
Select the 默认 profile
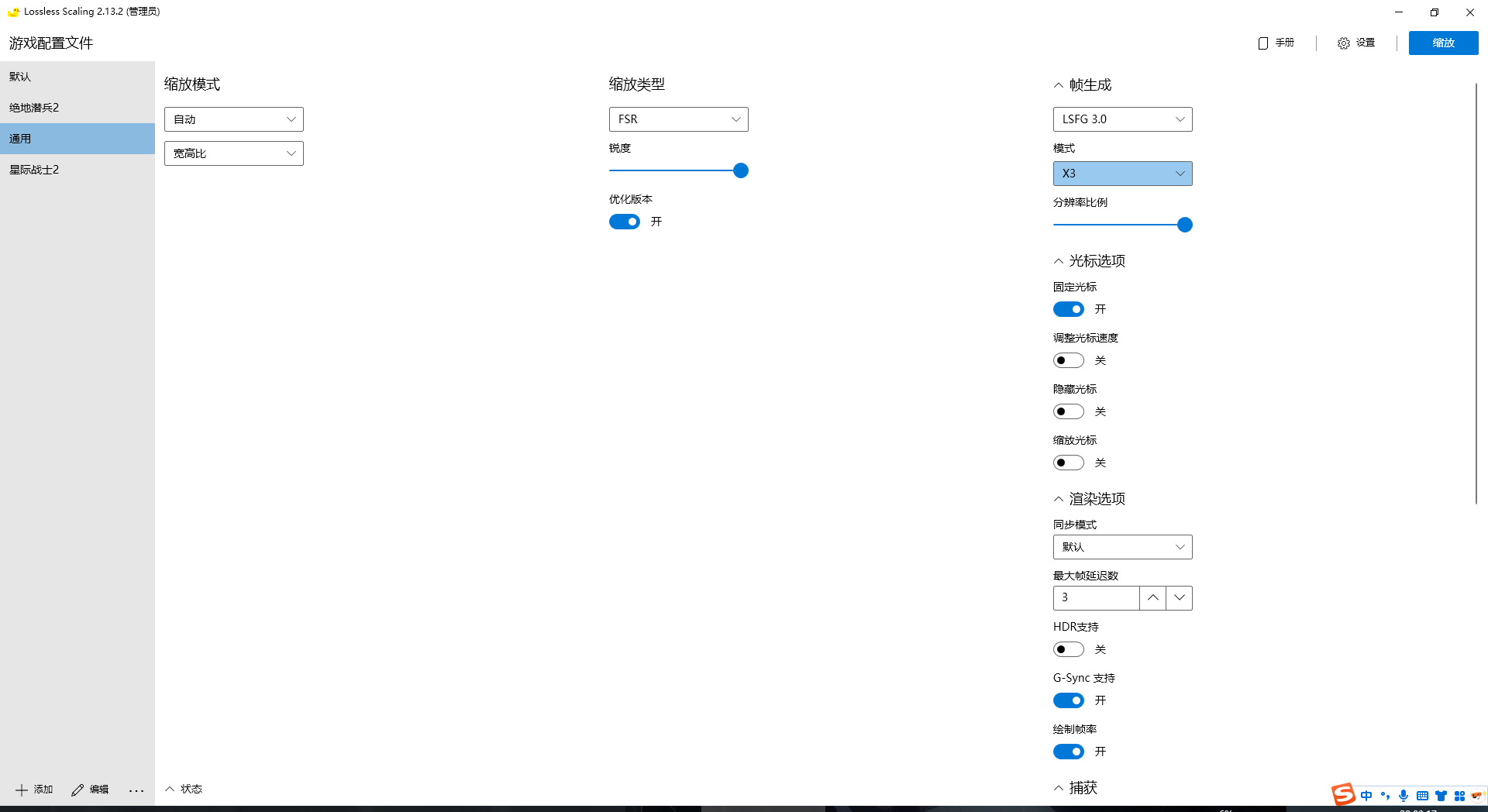[x=77, y=77]
